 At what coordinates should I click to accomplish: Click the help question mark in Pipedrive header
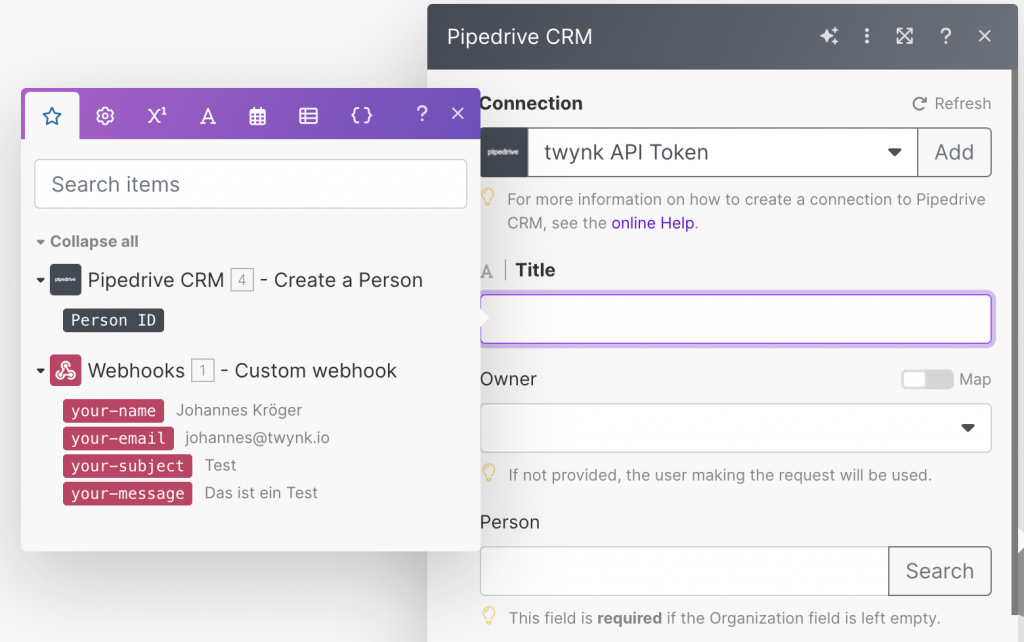pos(945,37)
